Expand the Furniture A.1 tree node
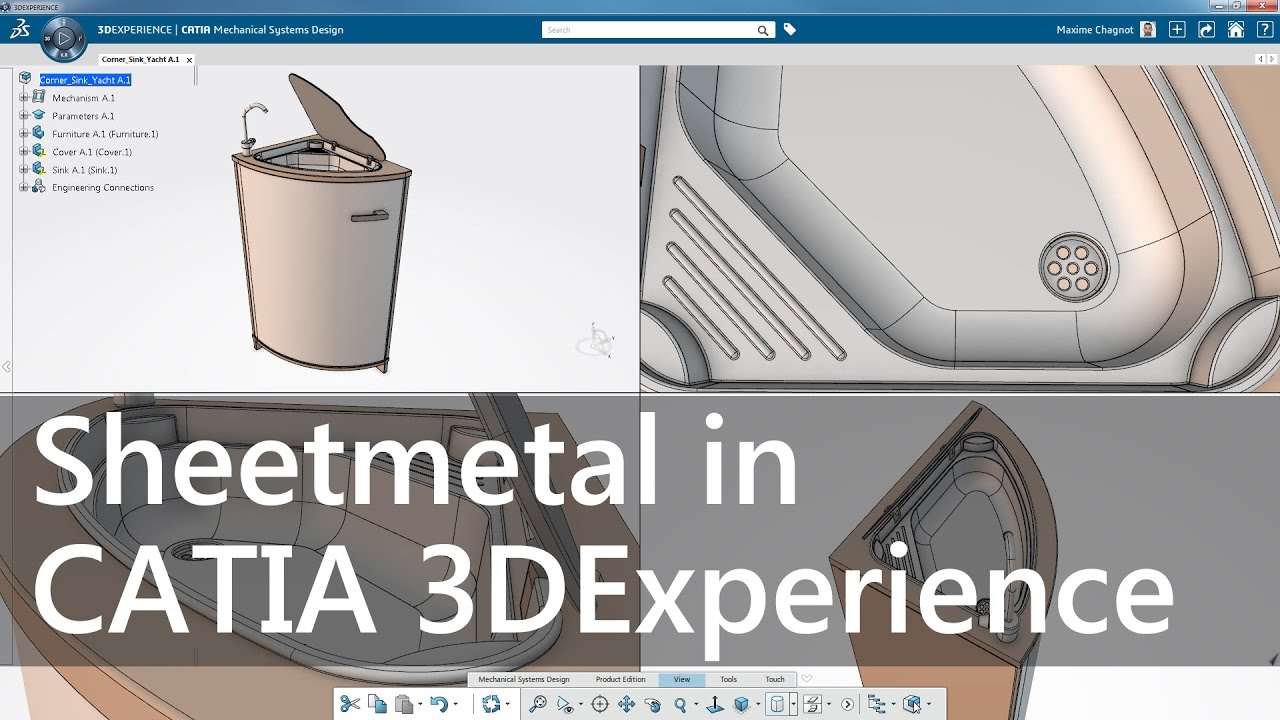The width and height of the screenshot is (1280, 720). coord(23,133)
